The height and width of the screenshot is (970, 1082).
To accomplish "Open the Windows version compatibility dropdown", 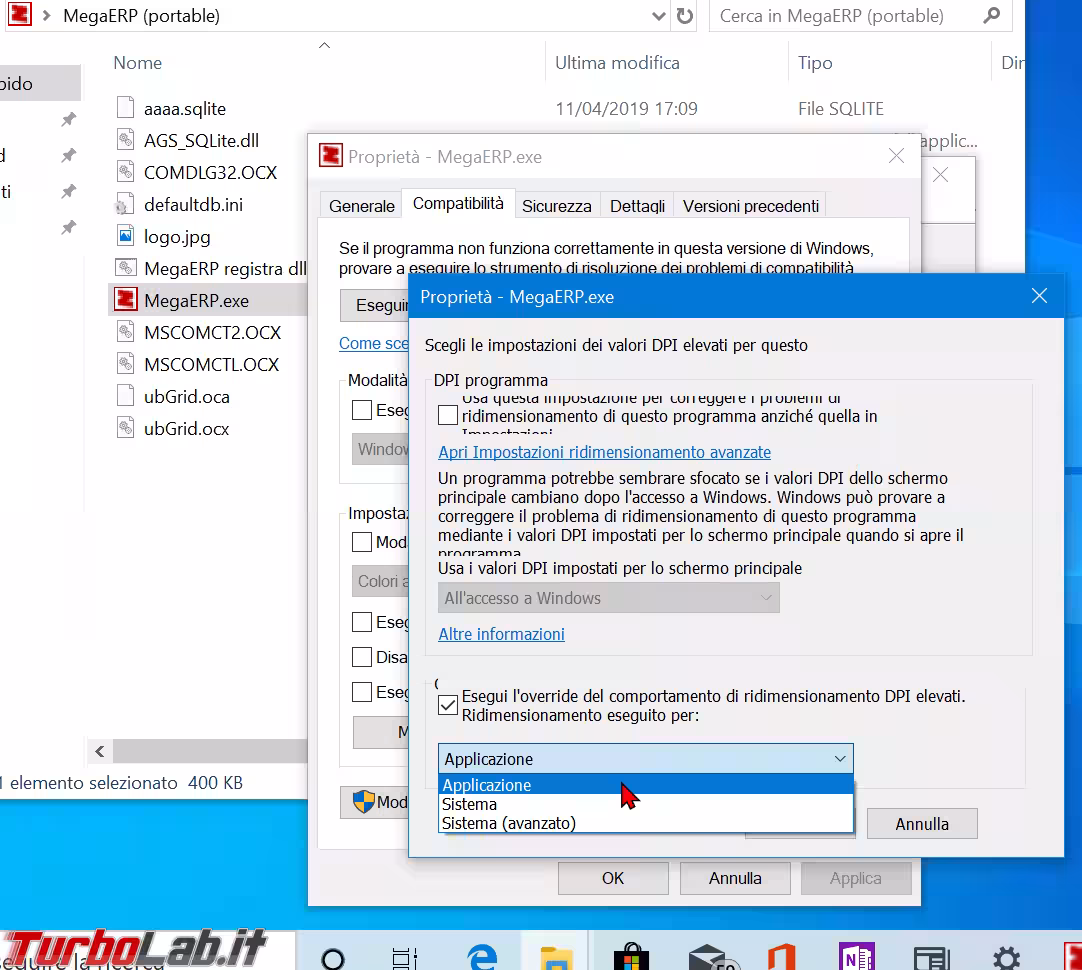I will coord(380,449).
